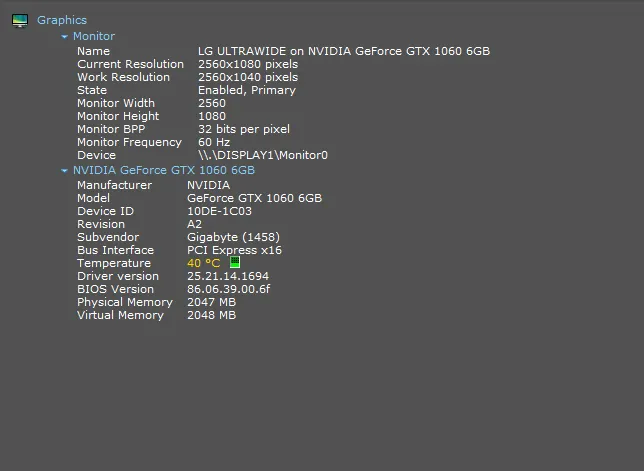644x471 pixels.
Task: Click the 'Monitor BPP' label
Action: [x=111, y=129]
